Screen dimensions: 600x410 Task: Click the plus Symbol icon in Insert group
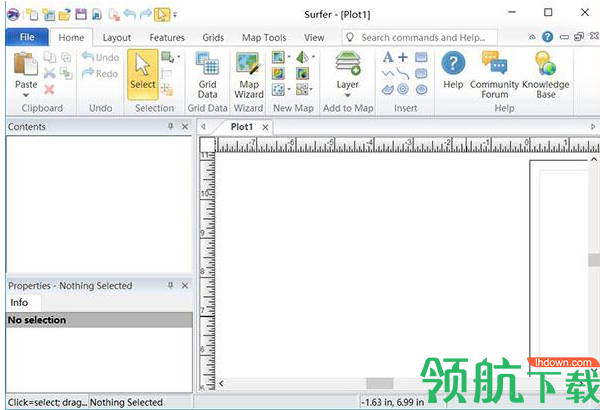403,57
